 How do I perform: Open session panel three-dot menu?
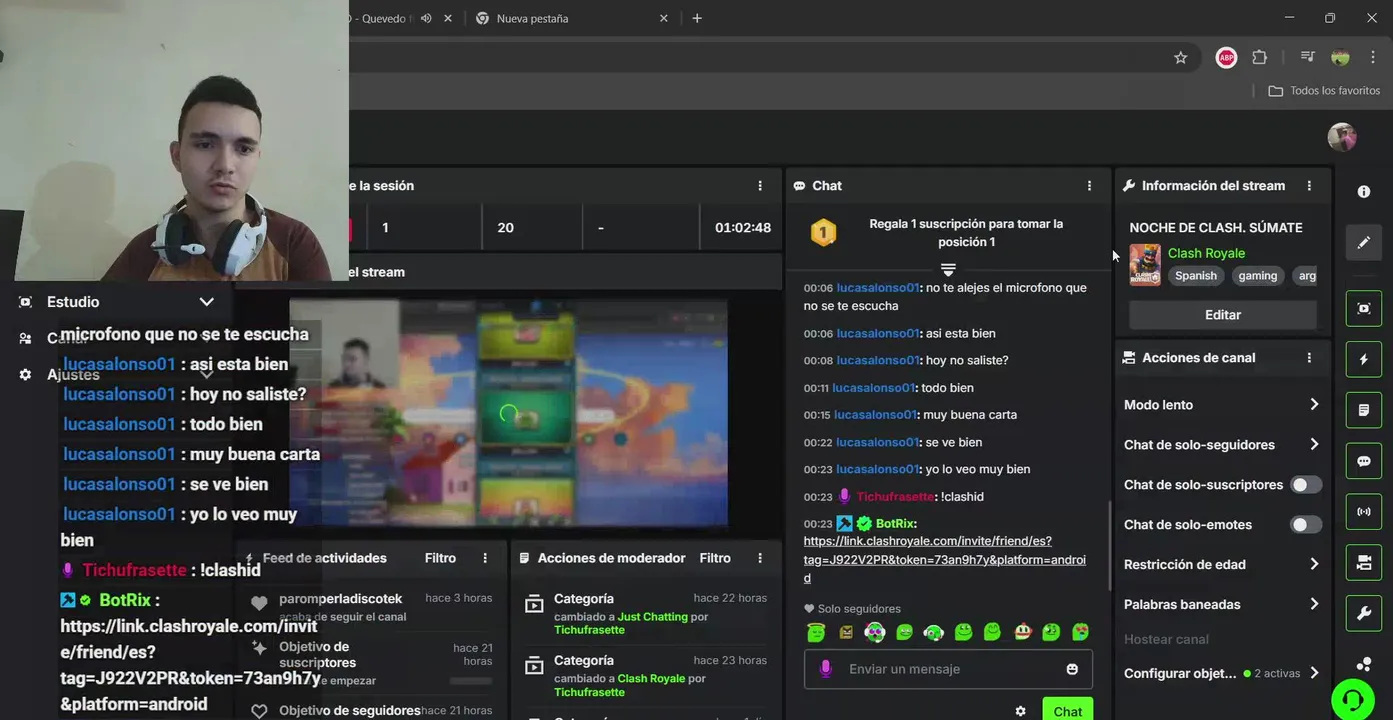(x=760, y=186)
